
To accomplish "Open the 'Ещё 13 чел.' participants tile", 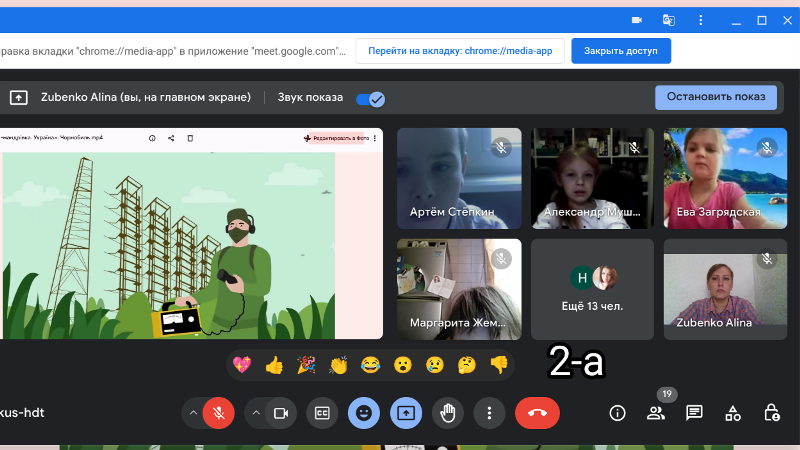I will coord(592,289).
